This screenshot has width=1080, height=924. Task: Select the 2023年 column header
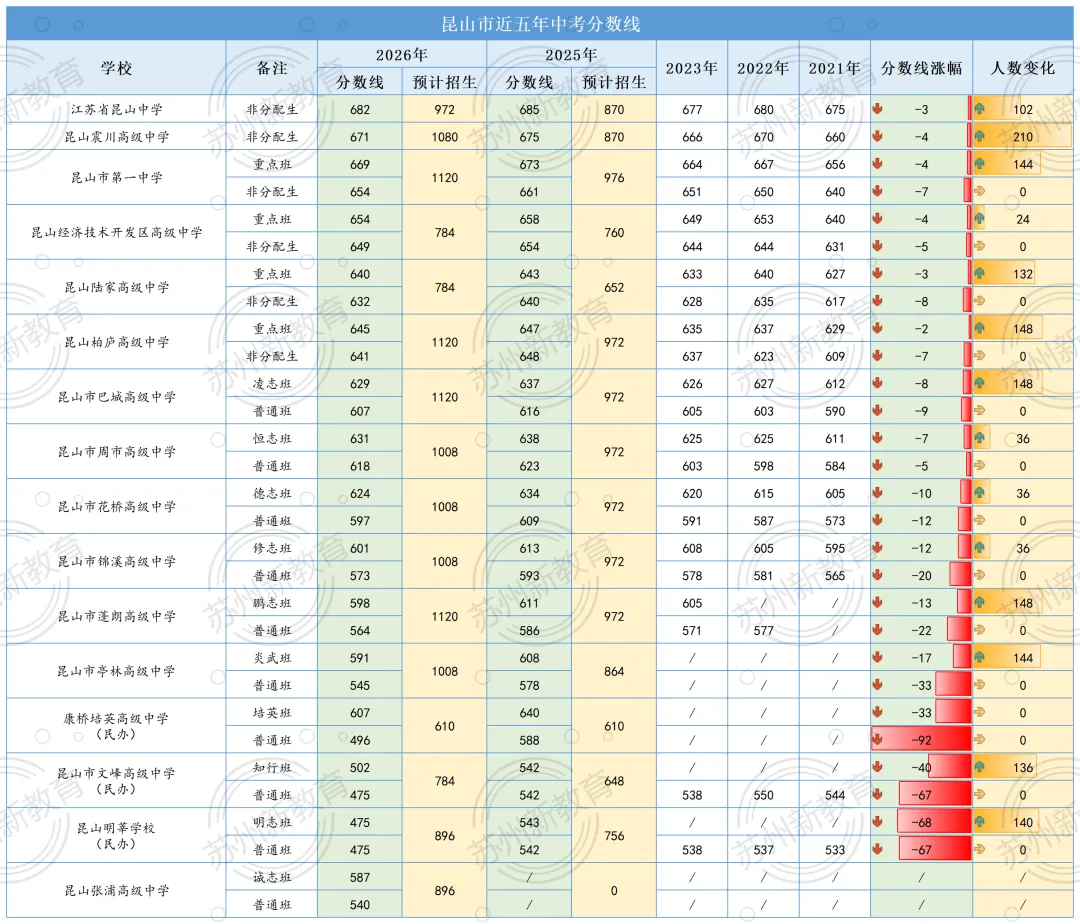692,68
